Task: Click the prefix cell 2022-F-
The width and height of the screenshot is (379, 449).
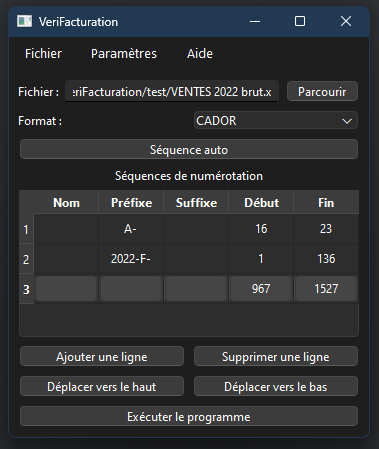Action: [x=131, y=259]
